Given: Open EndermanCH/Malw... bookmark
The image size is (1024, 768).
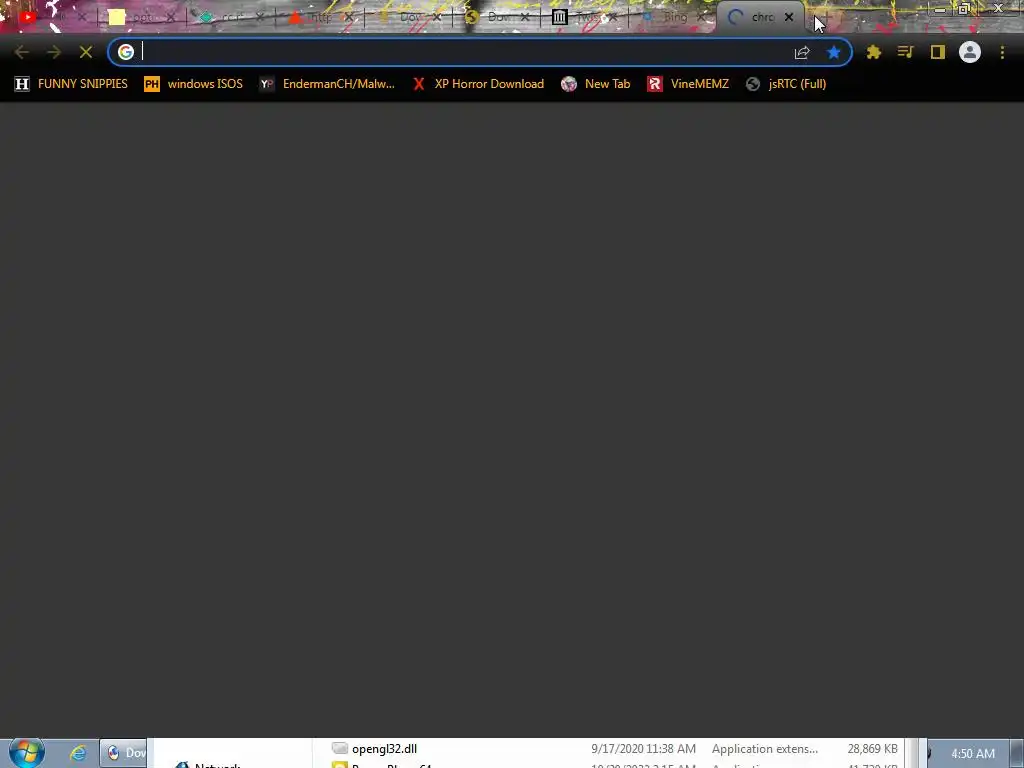Looking at the screenshot, I should [x=327, y=84].
